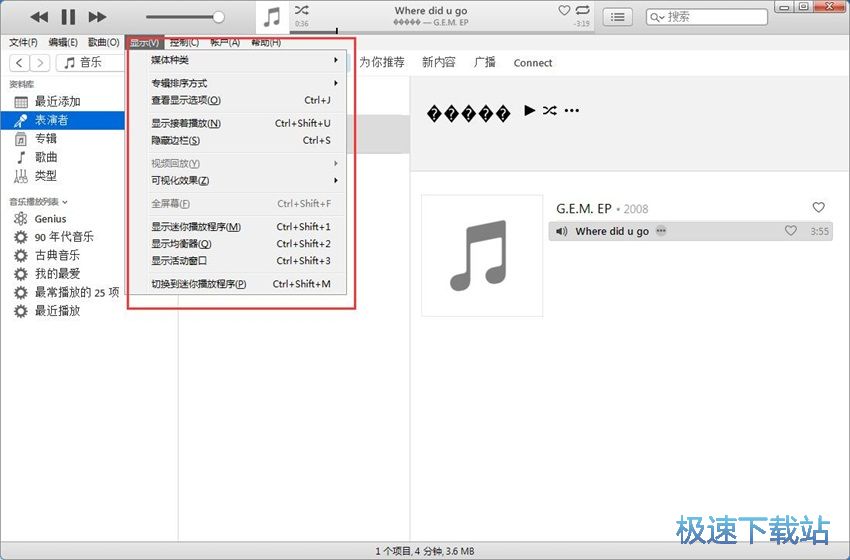850x560 pixels.
Task: Open the artist header more options ellipsis
Action: pyautogui.click(x=571, y=111)
